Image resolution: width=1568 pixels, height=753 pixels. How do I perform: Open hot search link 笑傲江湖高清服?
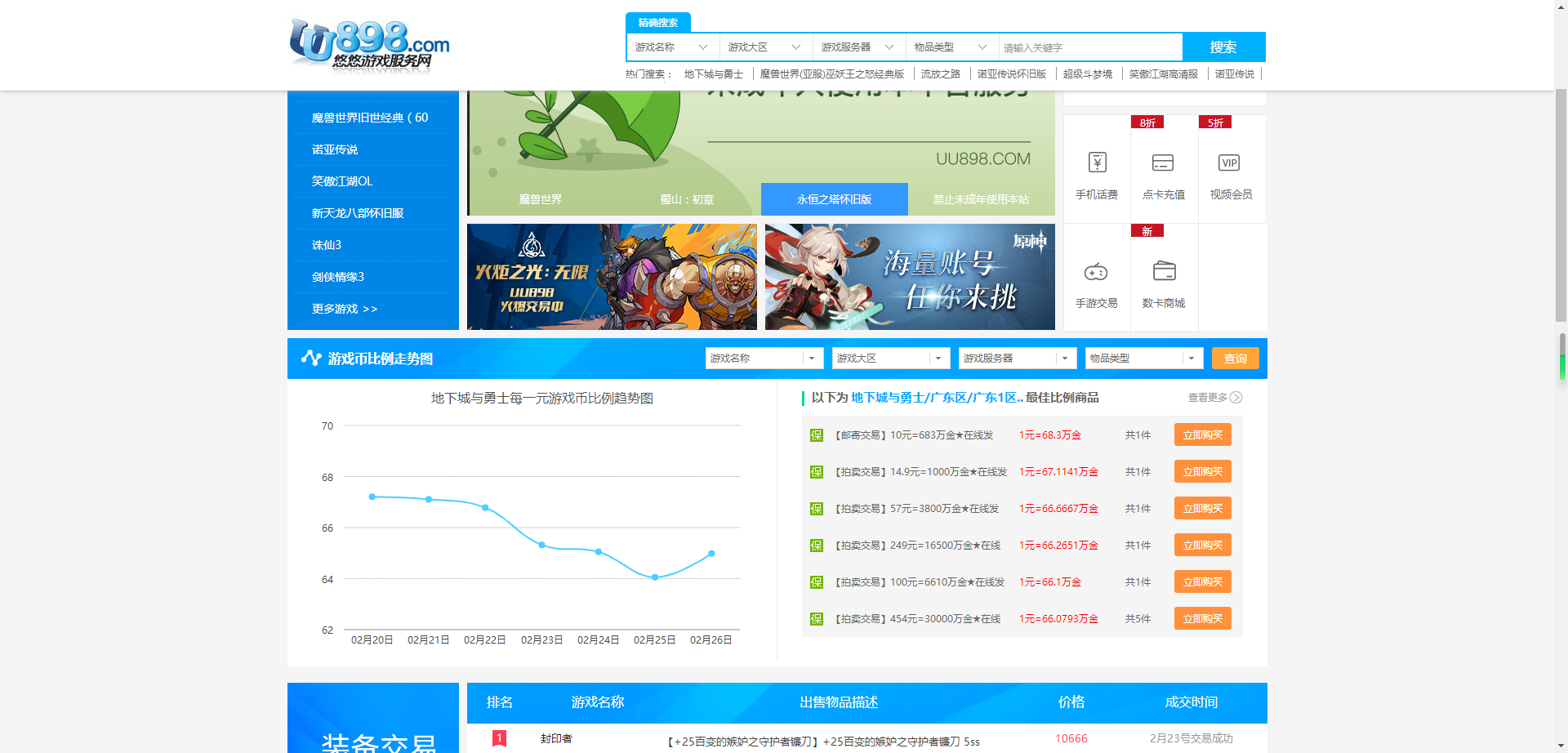(1164, 74)
